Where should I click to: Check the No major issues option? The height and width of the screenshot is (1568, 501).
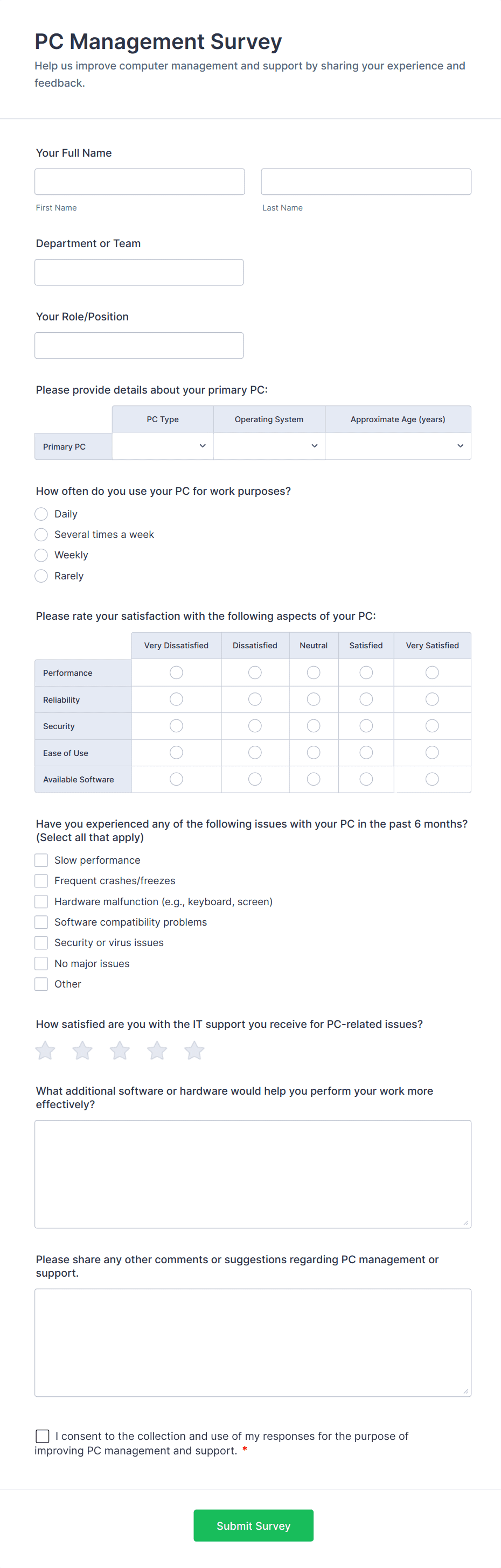click(41, 963)
